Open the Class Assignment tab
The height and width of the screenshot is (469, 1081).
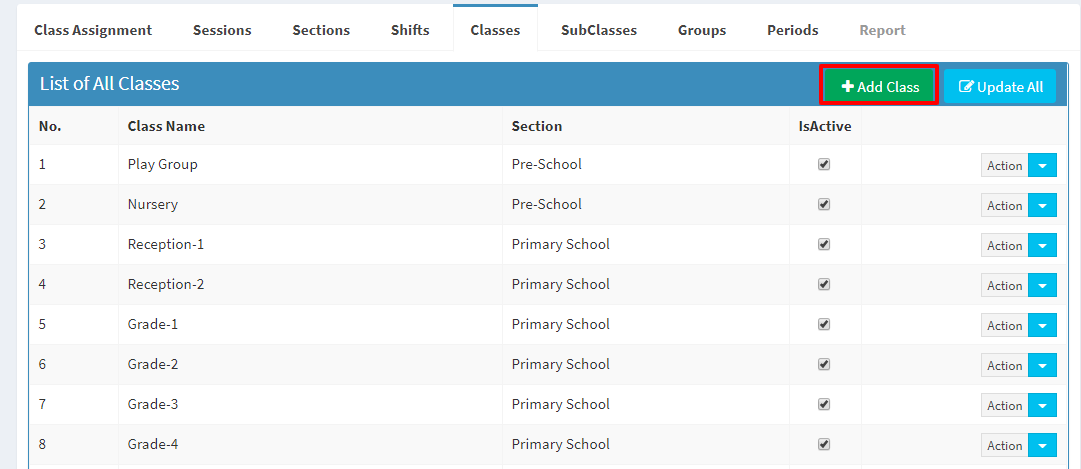[93, 30]
